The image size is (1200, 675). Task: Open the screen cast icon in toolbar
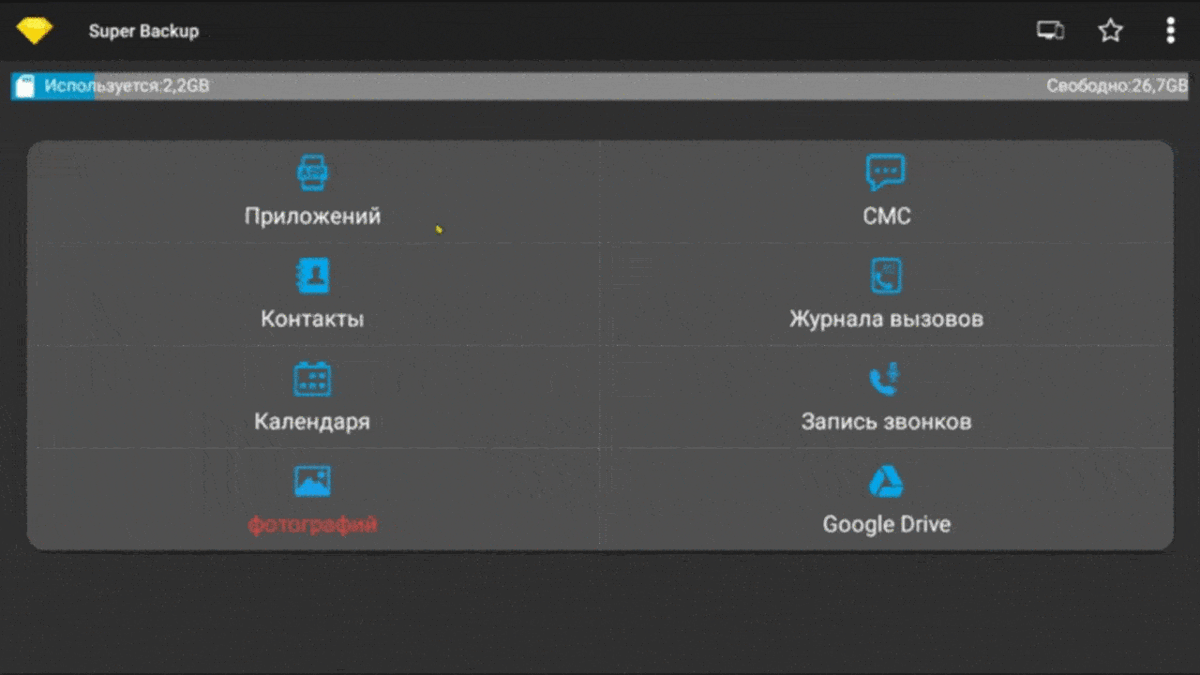pos(1048,31)
